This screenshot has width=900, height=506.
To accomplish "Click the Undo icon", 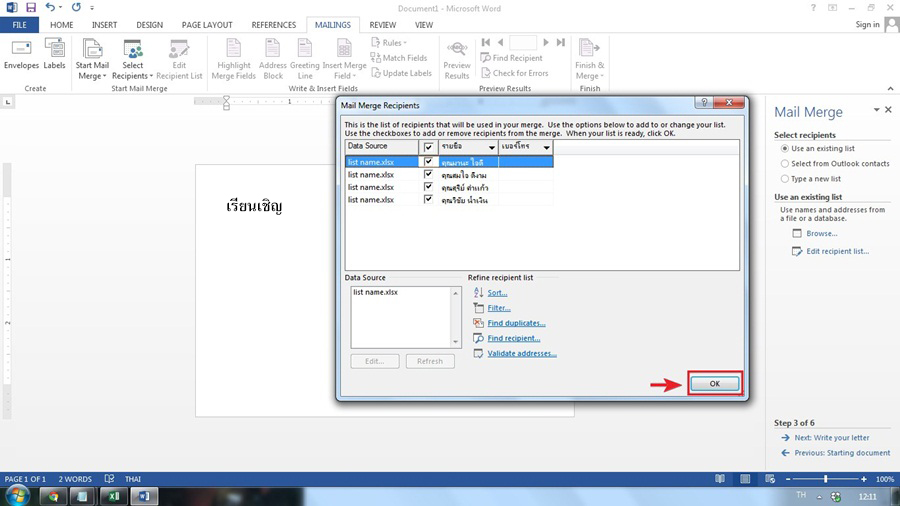I will (51, 8).
